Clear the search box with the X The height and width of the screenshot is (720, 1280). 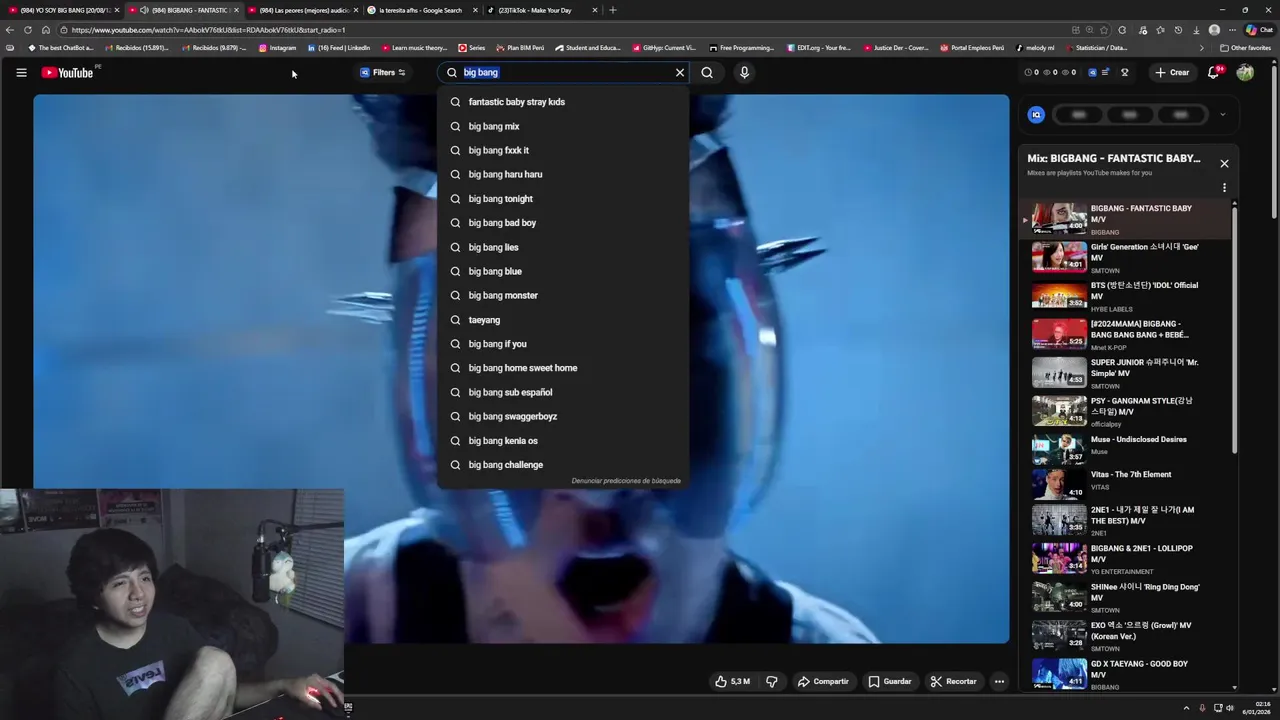tap(680, 72)
